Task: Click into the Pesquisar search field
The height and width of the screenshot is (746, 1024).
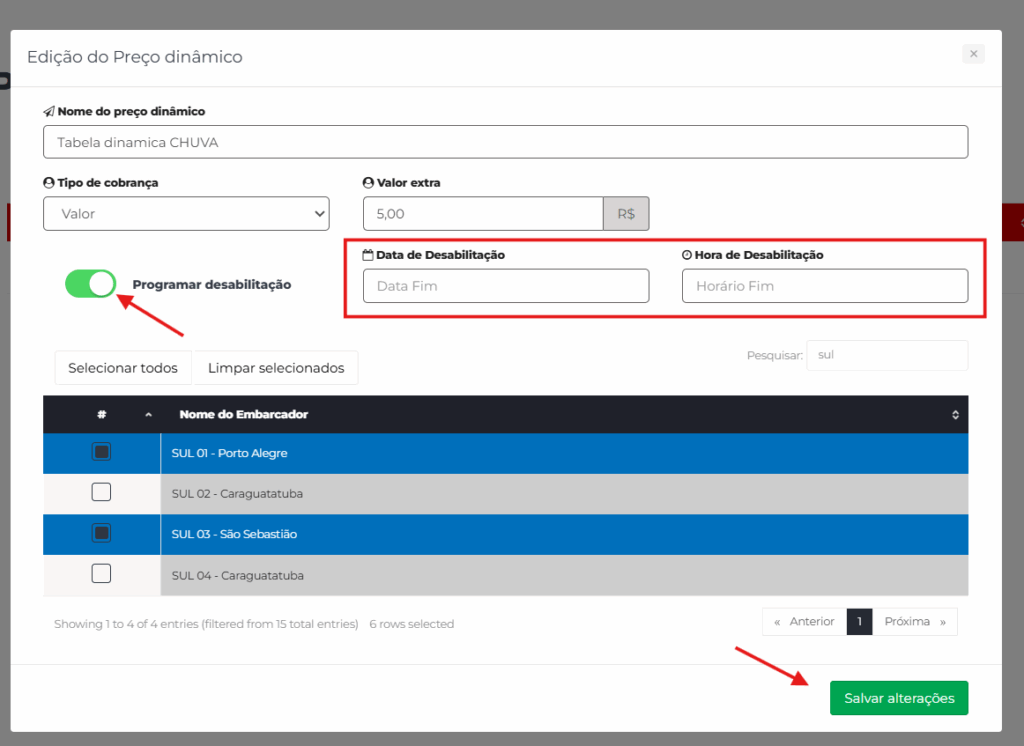Action: (886, 355)
